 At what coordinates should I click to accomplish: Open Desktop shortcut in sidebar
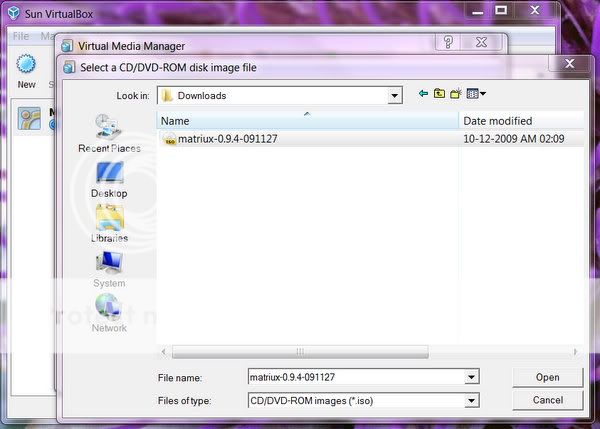pos(109,179)
